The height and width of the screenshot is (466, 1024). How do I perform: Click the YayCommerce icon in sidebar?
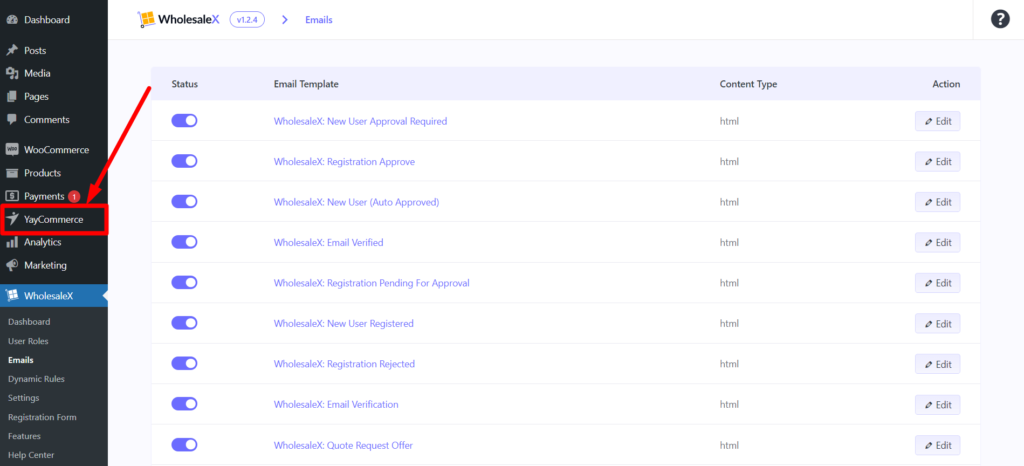pos(12,219)
